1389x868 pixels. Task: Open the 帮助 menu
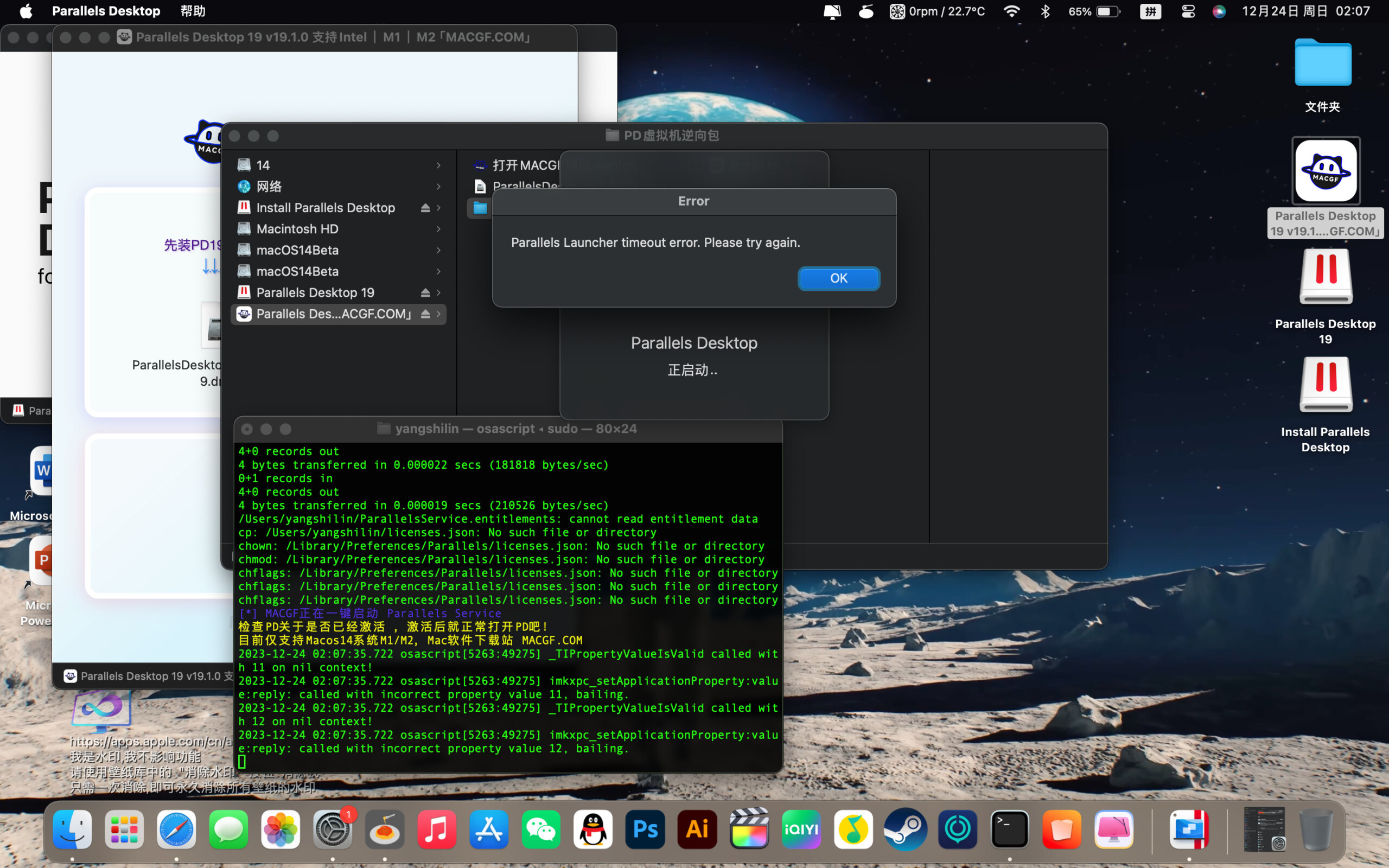pyautogui.click(x=192, y=11)
